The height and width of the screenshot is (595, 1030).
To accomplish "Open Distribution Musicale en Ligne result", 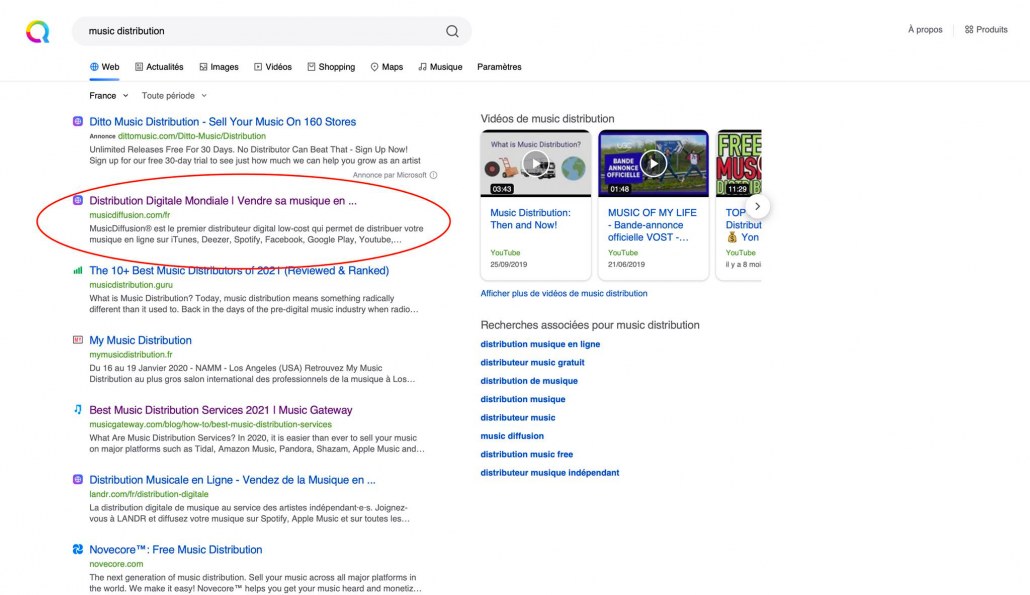I will coord(233,480).
